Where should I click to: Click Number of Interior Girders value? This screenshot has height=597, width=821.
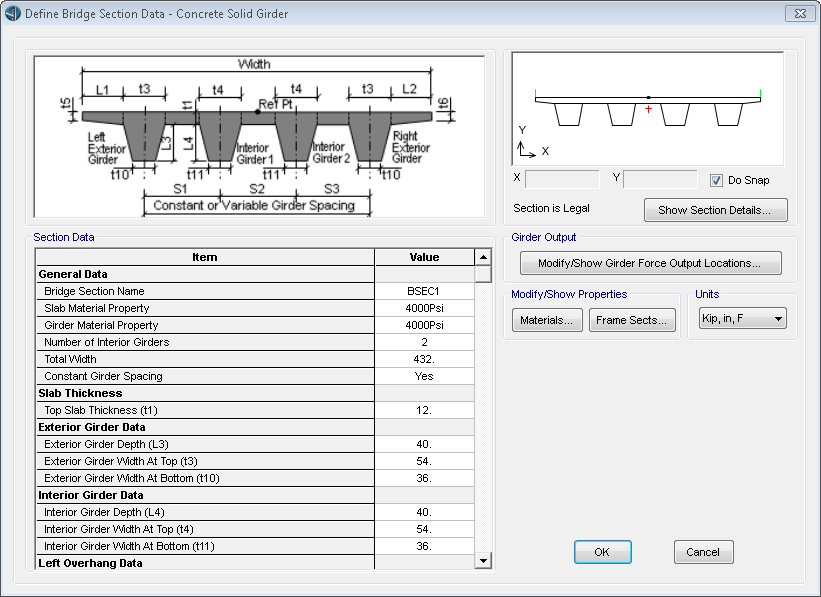click(x=424, y=342)
